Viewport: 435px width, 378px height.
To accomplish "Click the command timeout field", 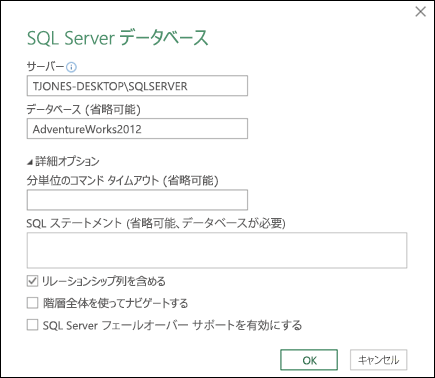I will coord(137,200).
